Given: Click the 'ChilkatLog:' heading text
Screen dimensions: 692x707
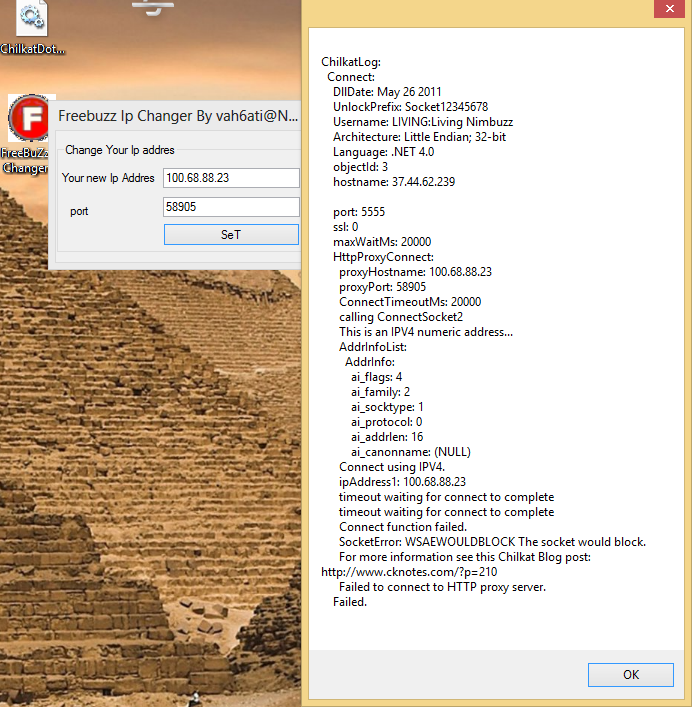Looking at the screenshot, I should point(351,62).
